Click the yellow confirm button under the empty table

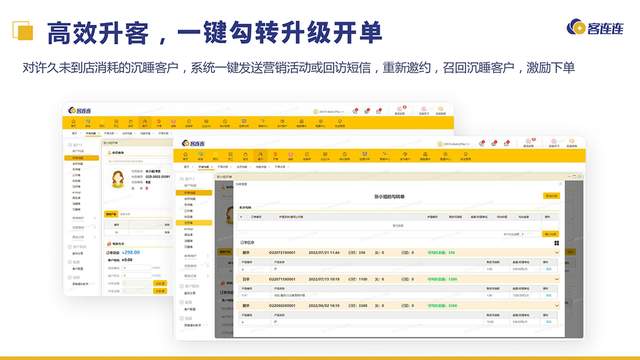coord(550,234)
